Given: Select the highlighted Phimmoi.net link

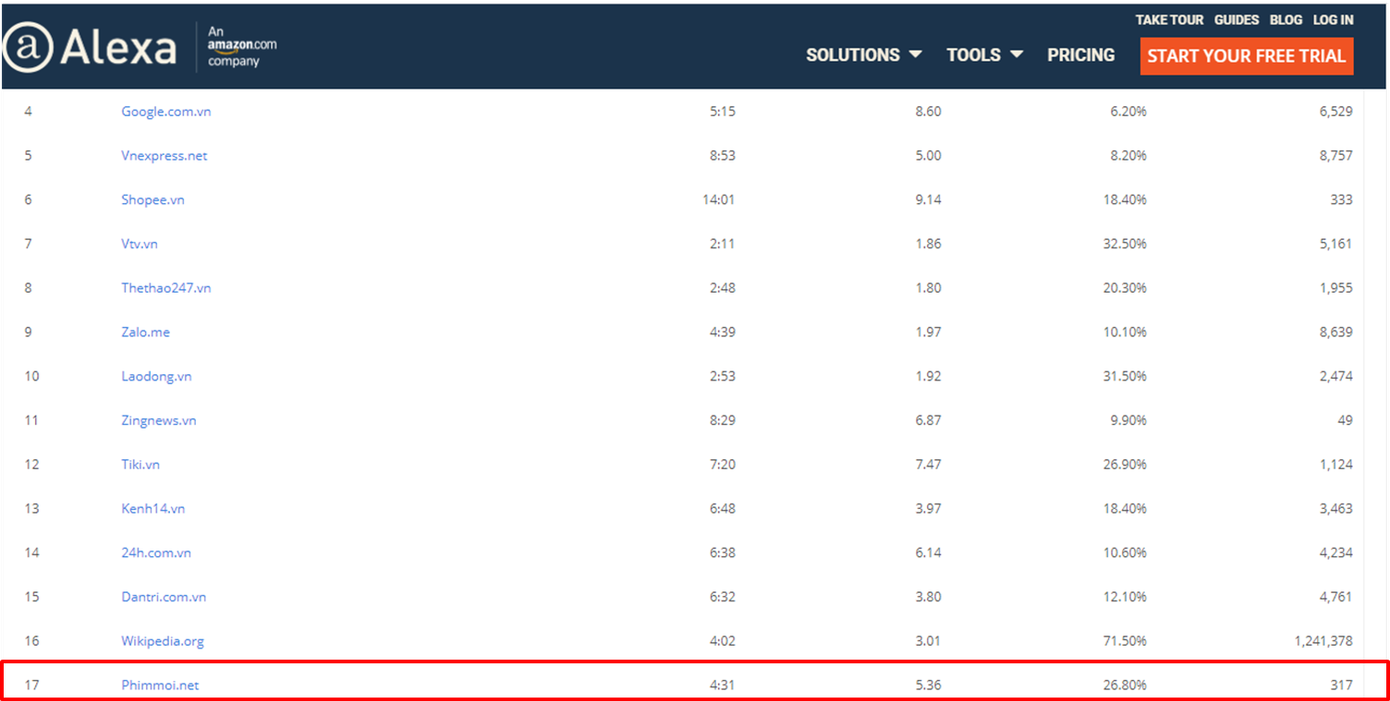Looking at the screenshot, I should pyautogui.click(x=160, y=685).
